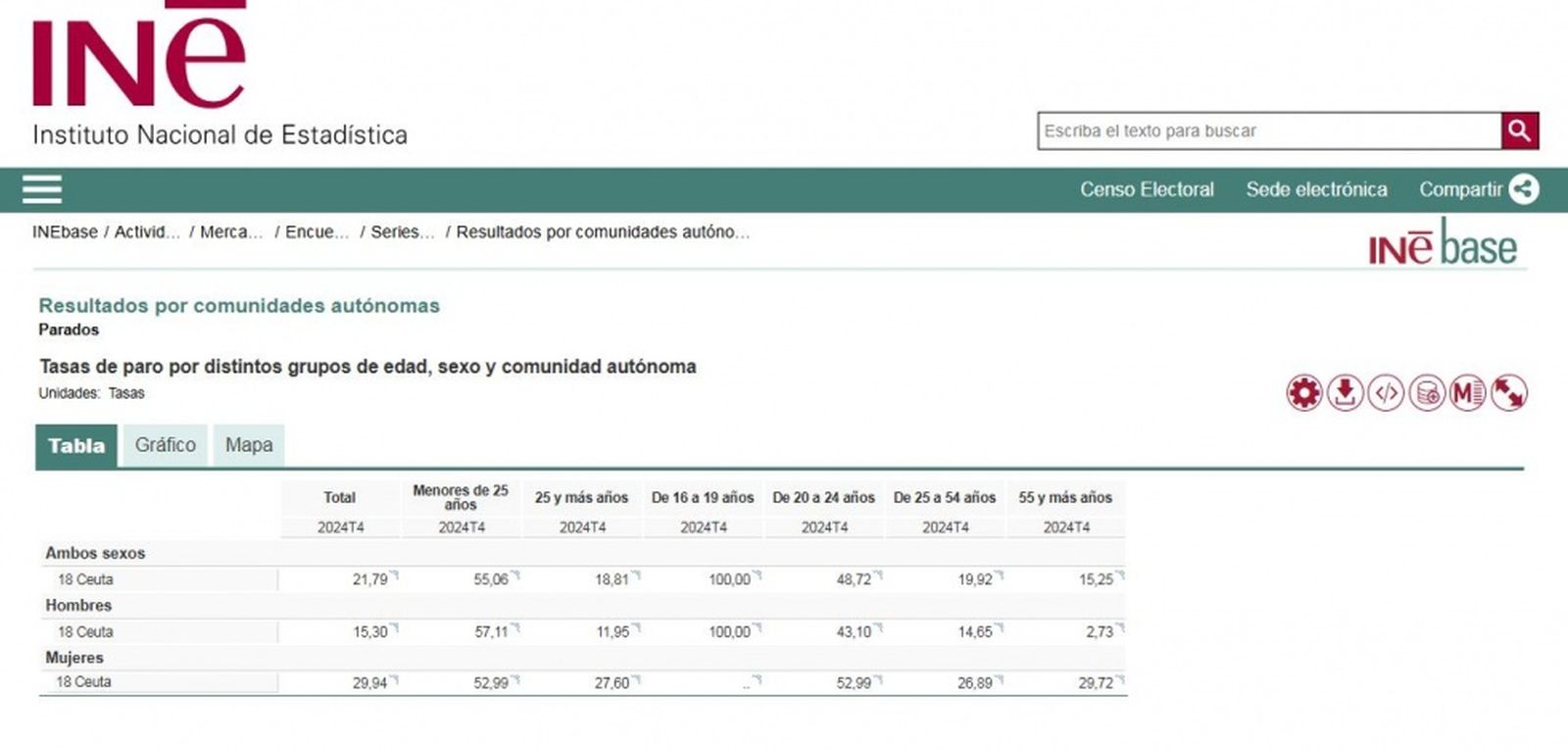
Task: Click the Encue... breadcrumb link
Action: click(317, 232)
